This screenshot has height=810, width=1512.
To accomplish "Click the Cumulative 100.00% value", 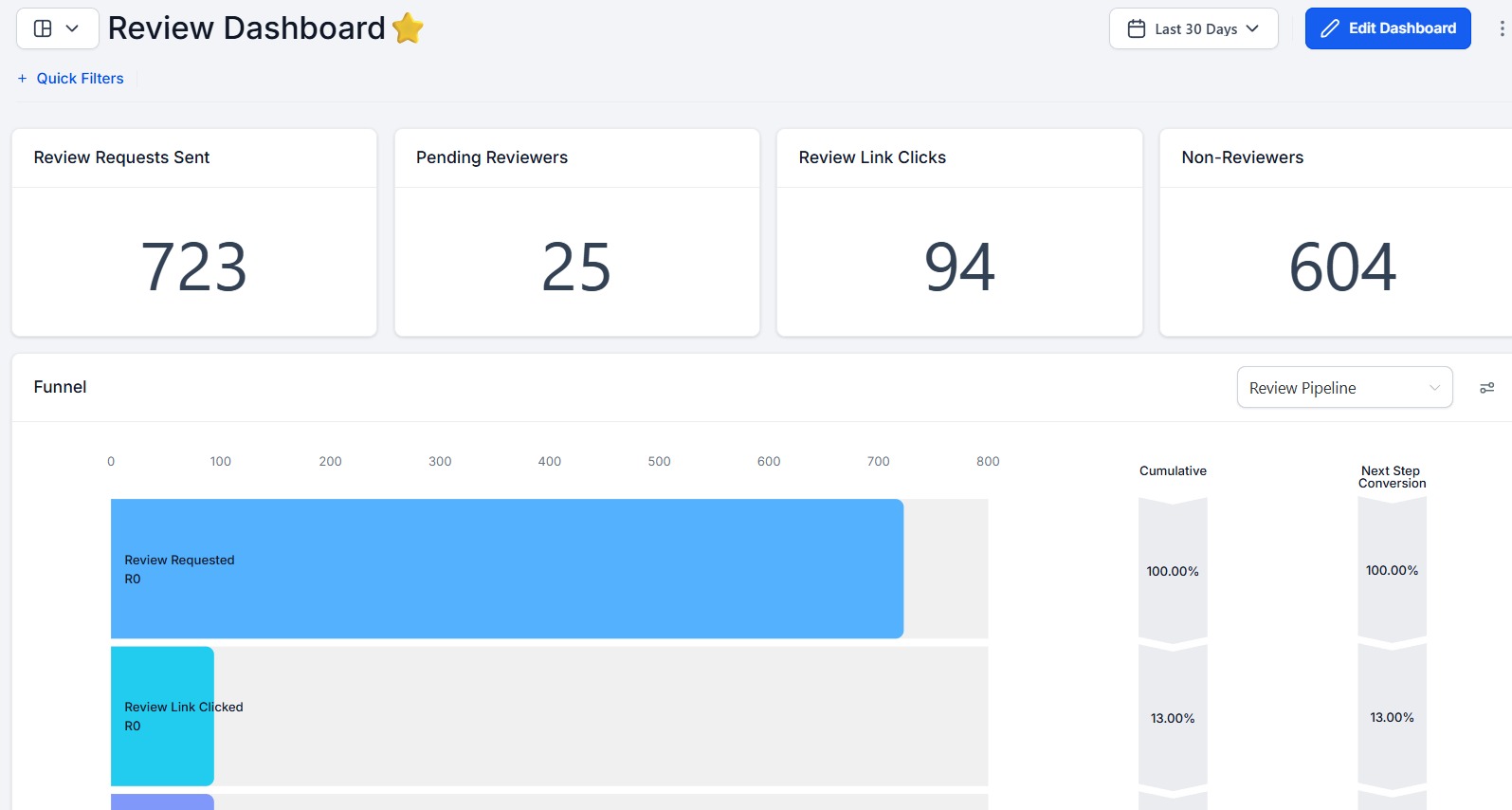I will coord(1173,571).
